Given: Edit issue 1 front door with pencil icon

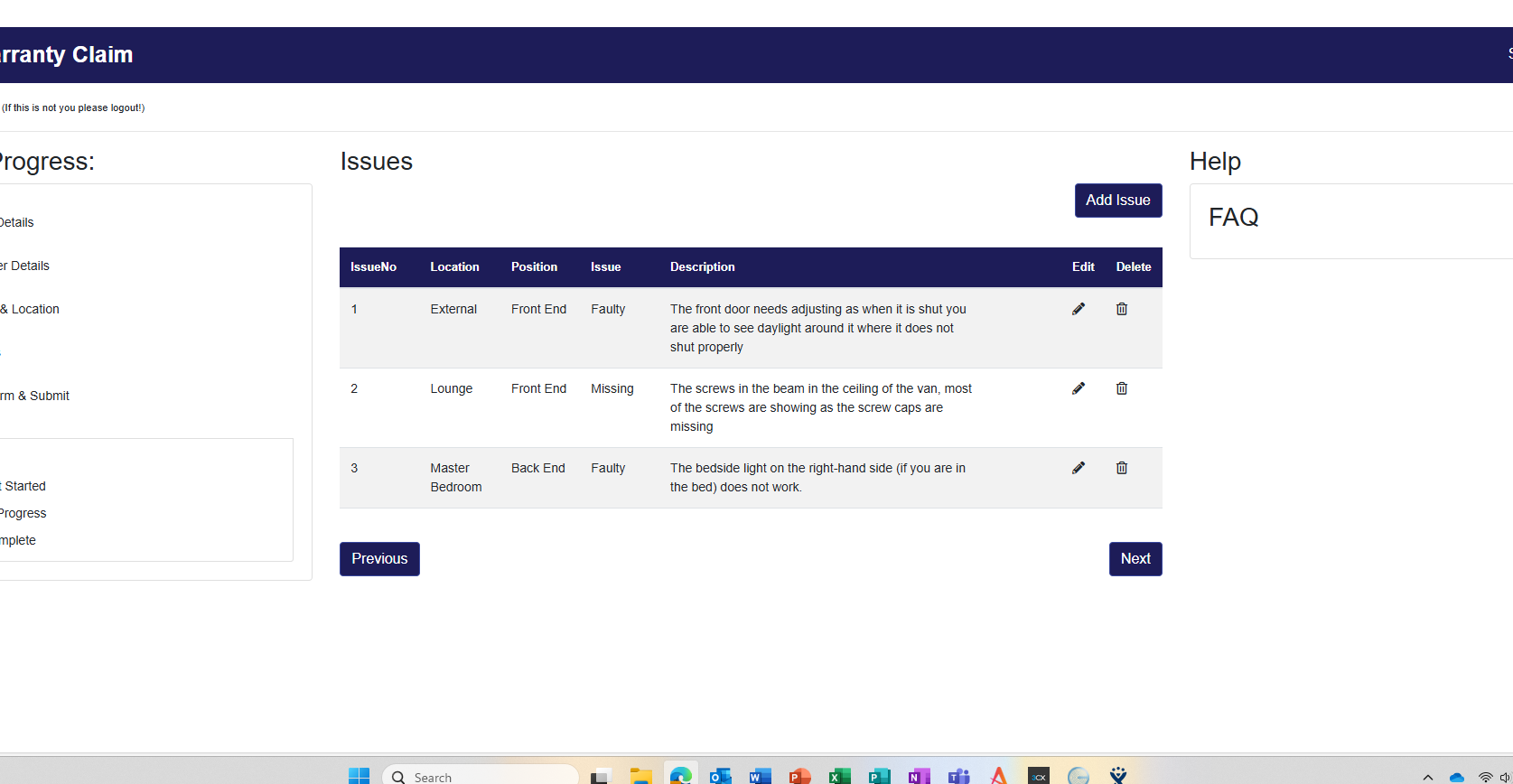Looking at the screenshot, I should [x=1079, y=309].
